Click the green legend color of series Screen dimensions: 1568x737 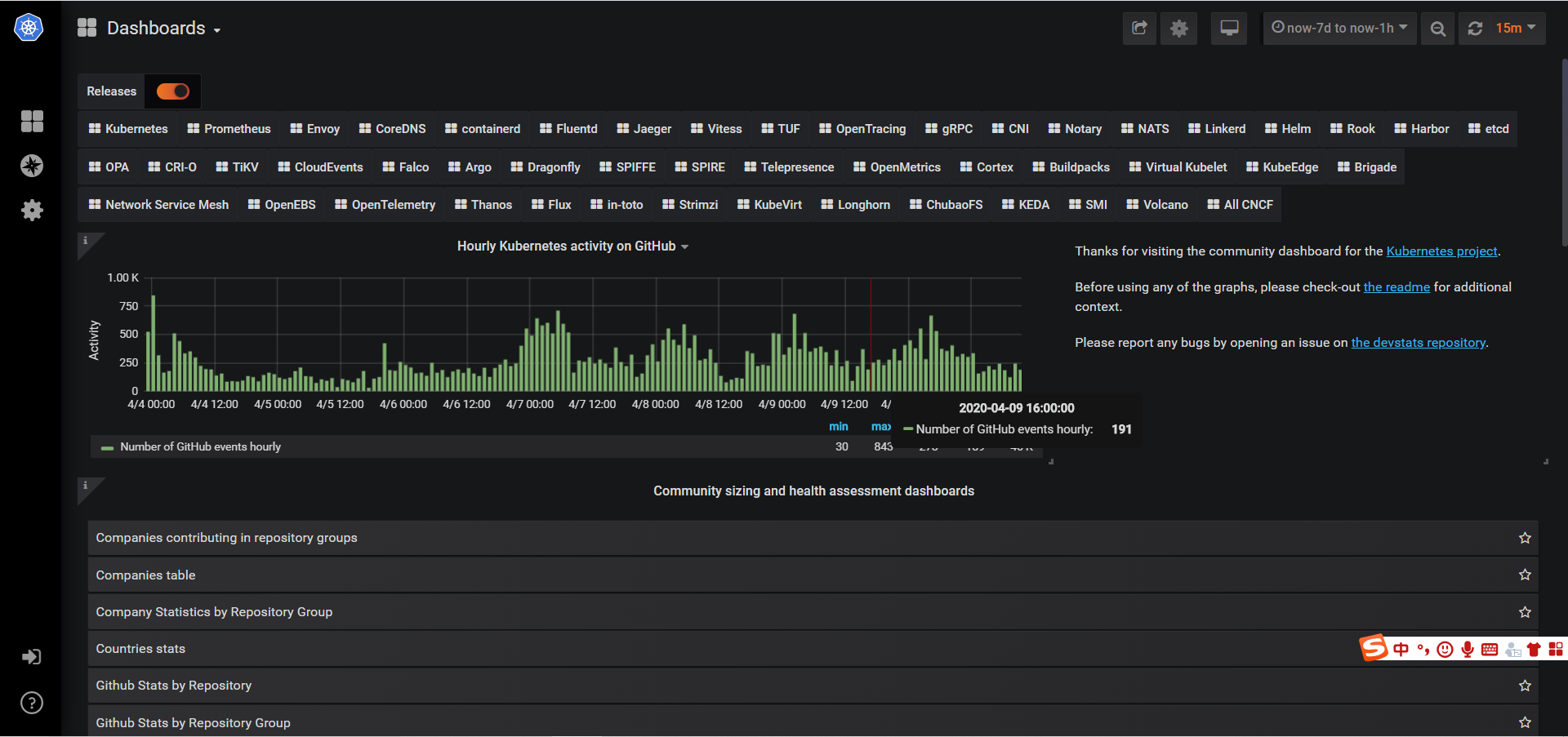pos(107,447)
